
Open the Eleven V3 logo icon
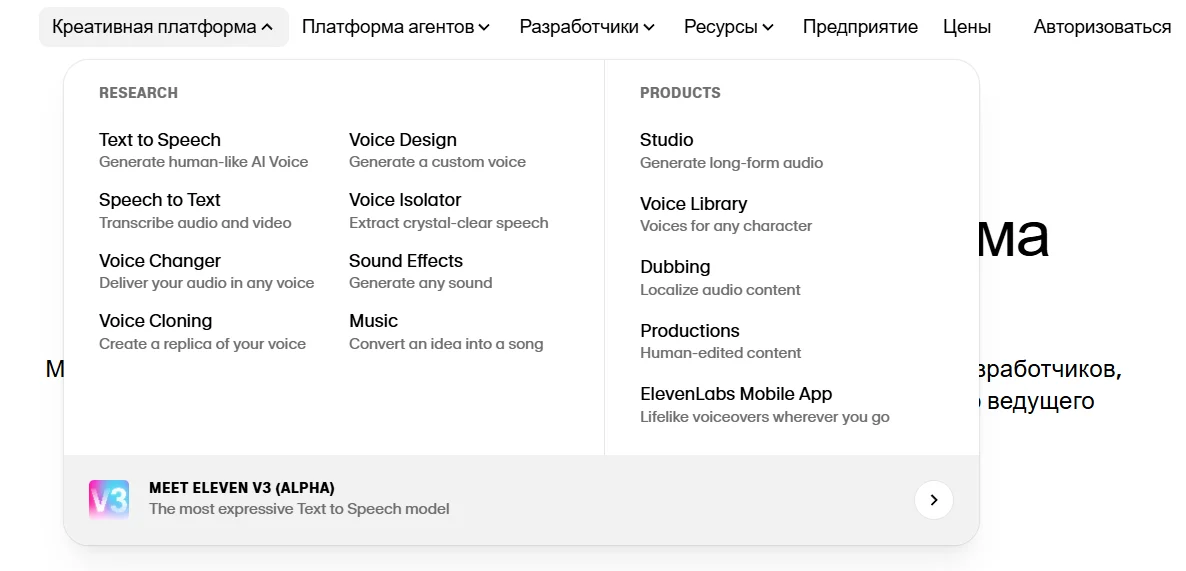109,499
